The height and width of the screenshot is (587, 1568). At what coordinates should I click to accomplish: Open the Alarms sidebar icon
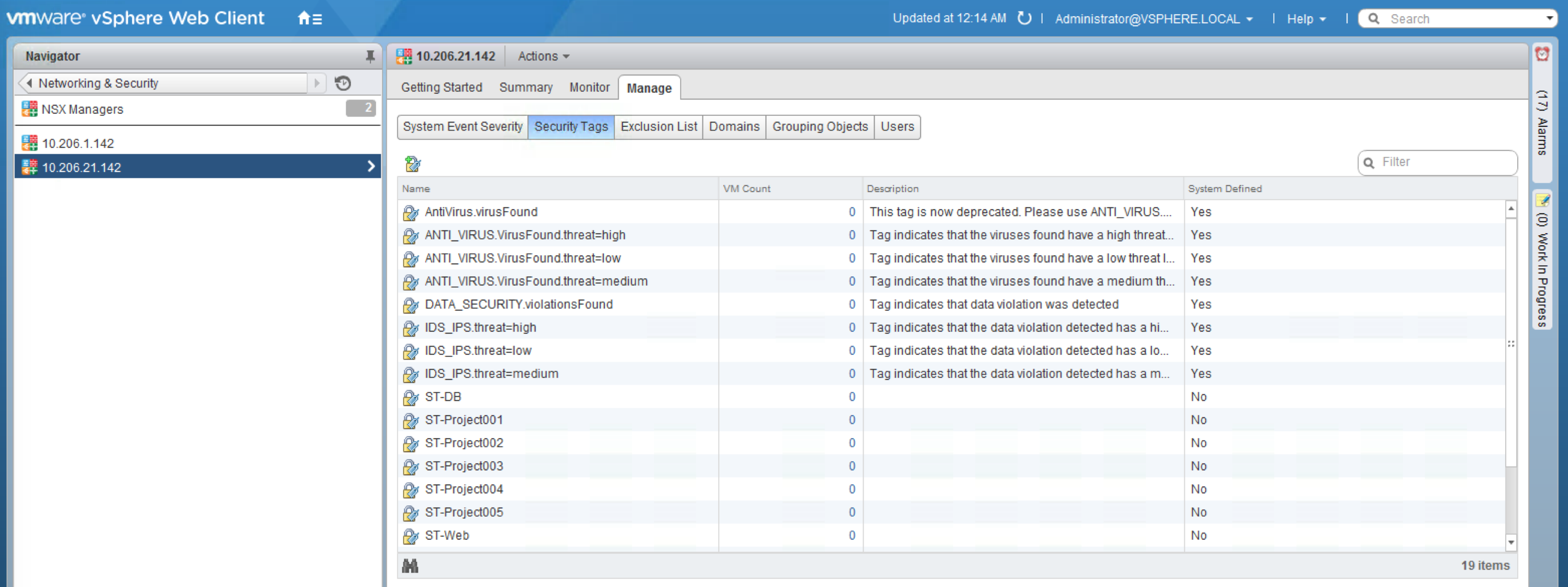tap(1542, 54)
